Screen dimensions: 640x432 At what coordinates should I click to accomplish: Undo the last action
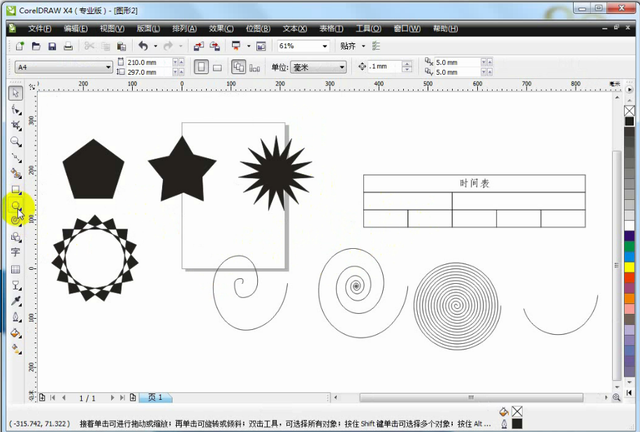143,46
